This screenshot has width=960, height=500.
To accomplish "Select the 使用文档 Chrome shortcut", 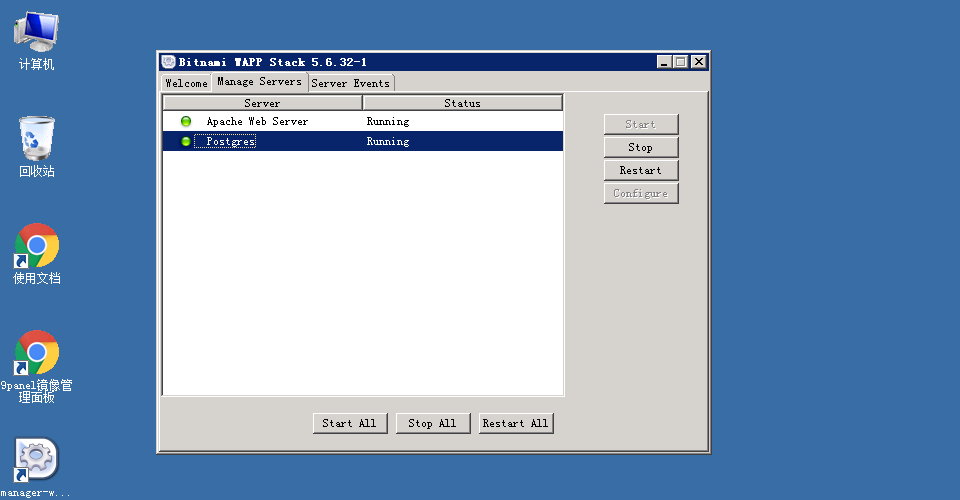I will pyautogui.click(x=37, y=254).
